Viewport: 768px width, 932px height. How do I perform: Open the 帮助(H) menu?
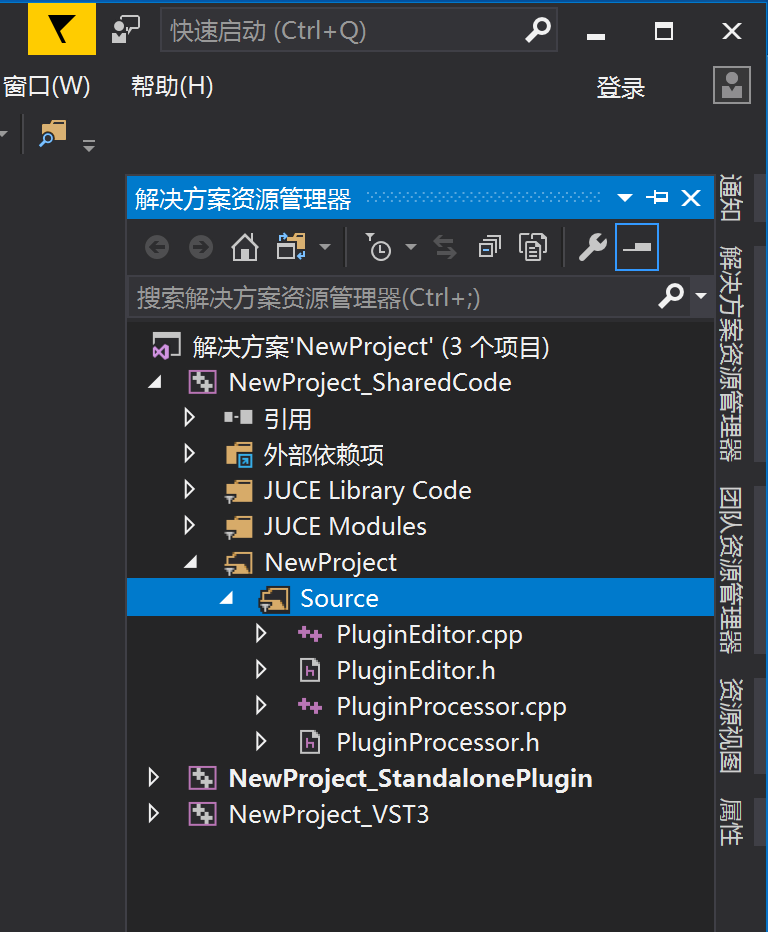click(172, 86)
